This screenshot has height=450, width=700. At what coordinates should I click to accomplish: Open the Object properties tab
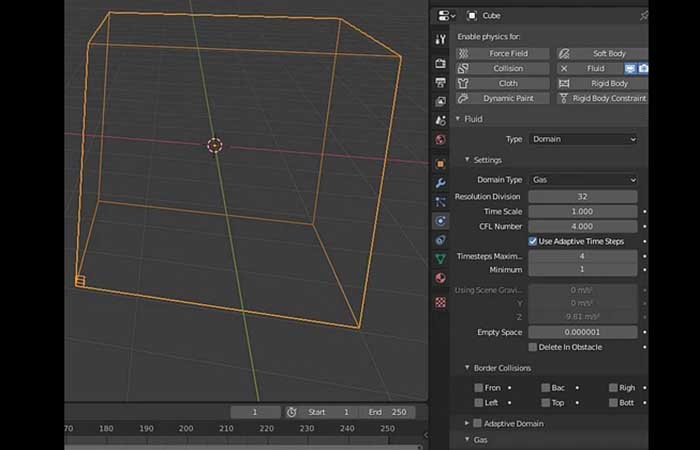441,164
